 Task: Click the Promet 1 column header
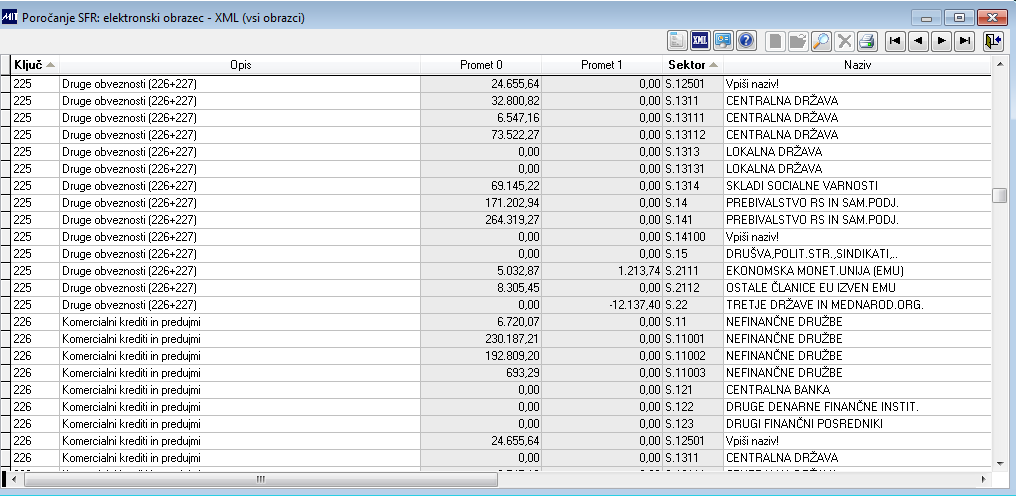pyautogui.click(x=602, y=65)
